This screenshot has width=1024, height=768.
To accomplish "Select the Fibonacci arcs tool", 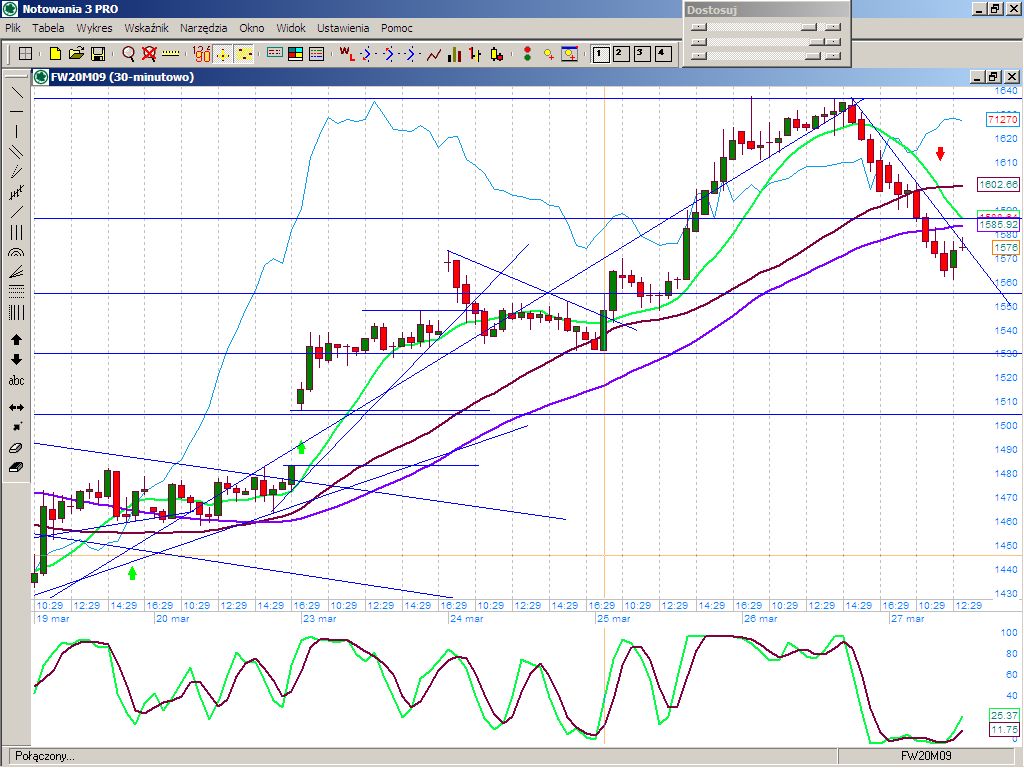I will 16,253.
